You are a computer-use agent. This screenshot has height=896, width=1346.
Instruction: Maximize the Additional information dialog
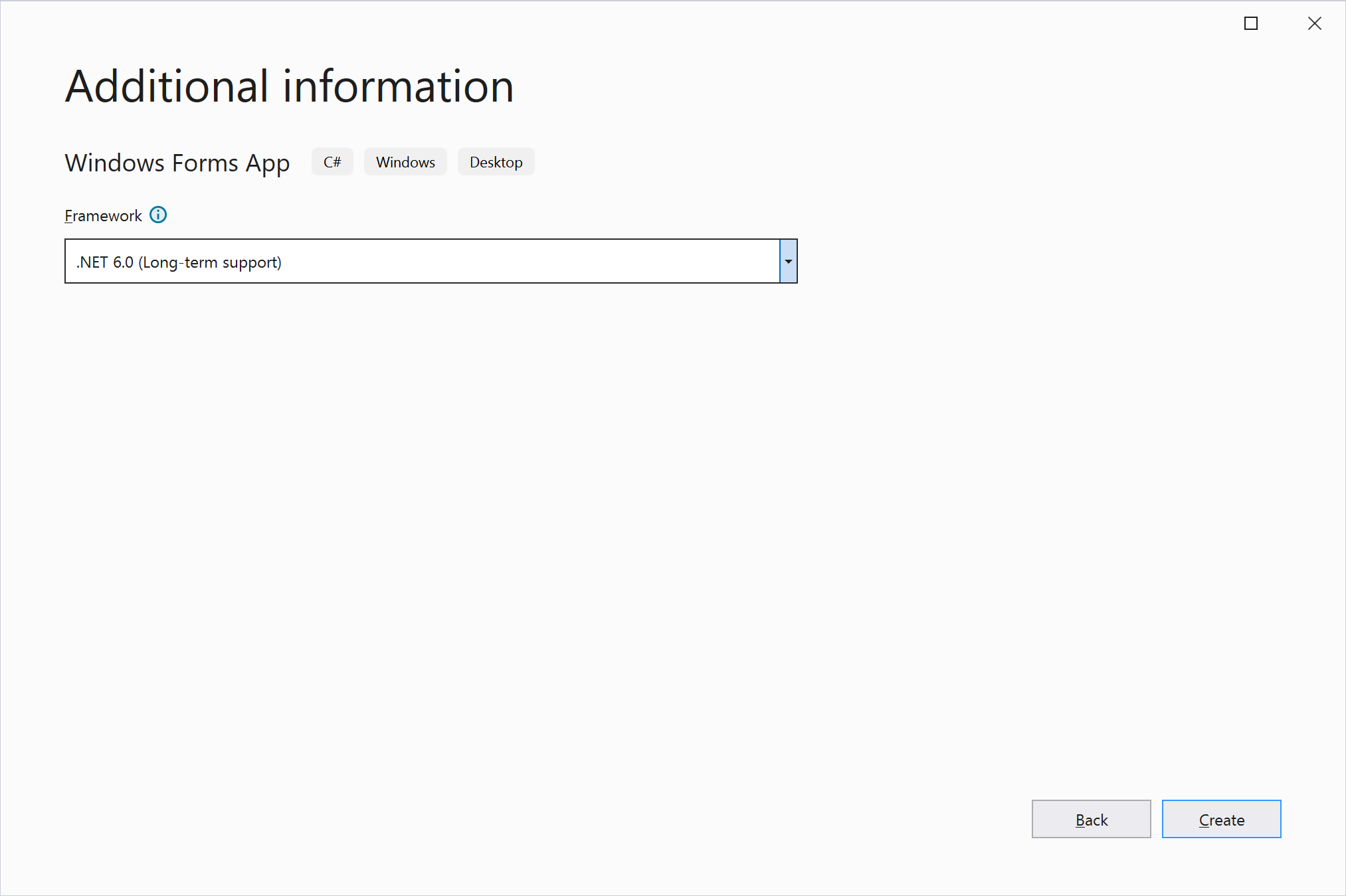pyautogui.click(x=1251, y=24)
